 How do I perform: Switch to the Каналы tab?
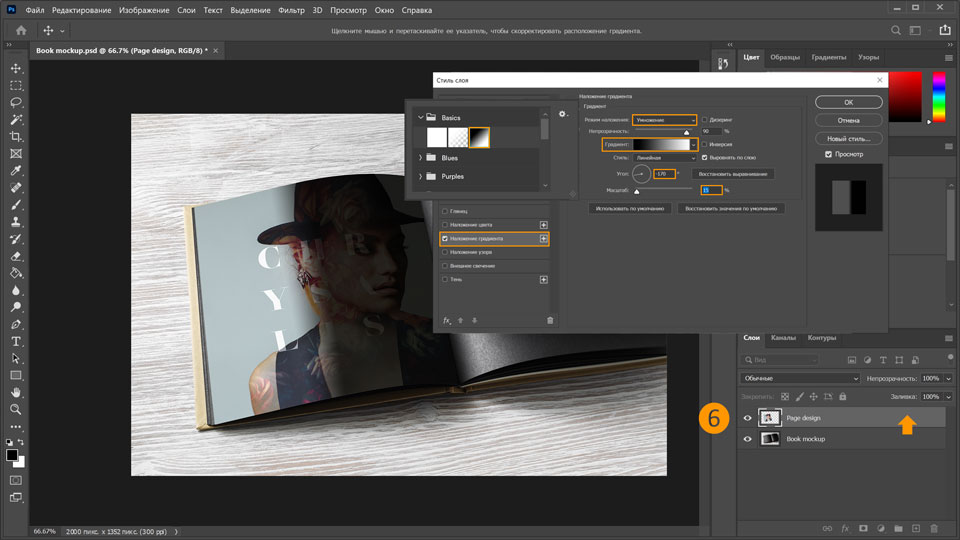pos(783,338)
